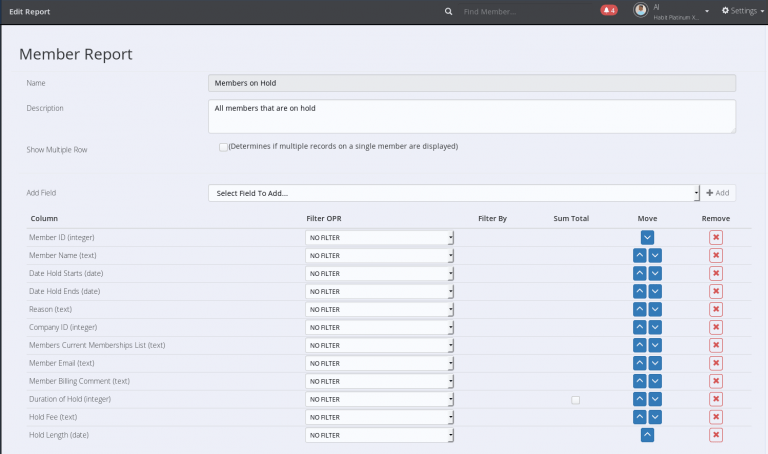Click the Add field button
Viewport: 768px width, 454px height.
(x=718, y=193)
